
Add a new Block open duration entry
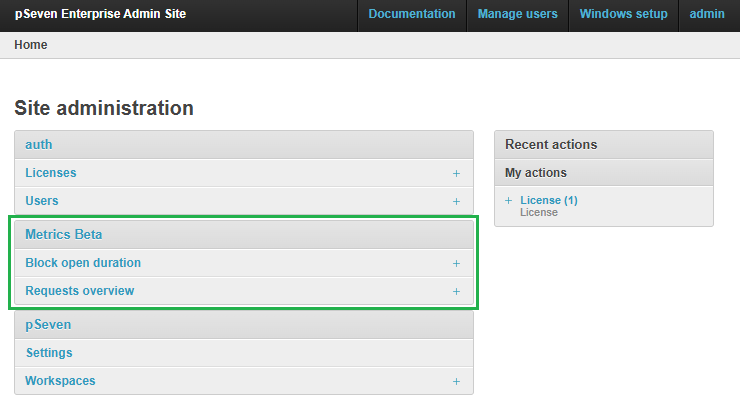click(x=456, y=263)
